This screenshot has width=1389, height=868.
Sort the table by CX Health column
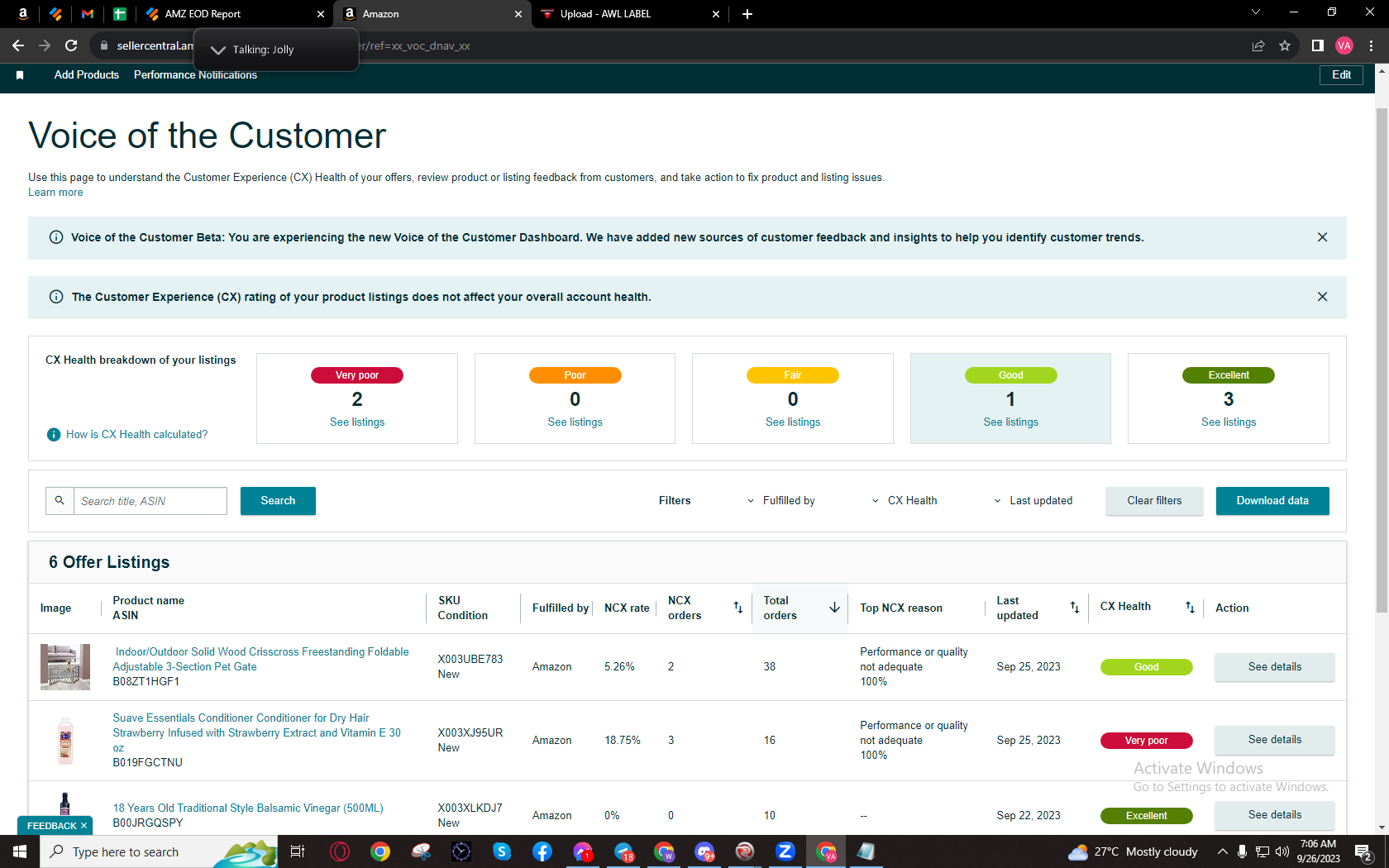click(x=1190, y=608)
